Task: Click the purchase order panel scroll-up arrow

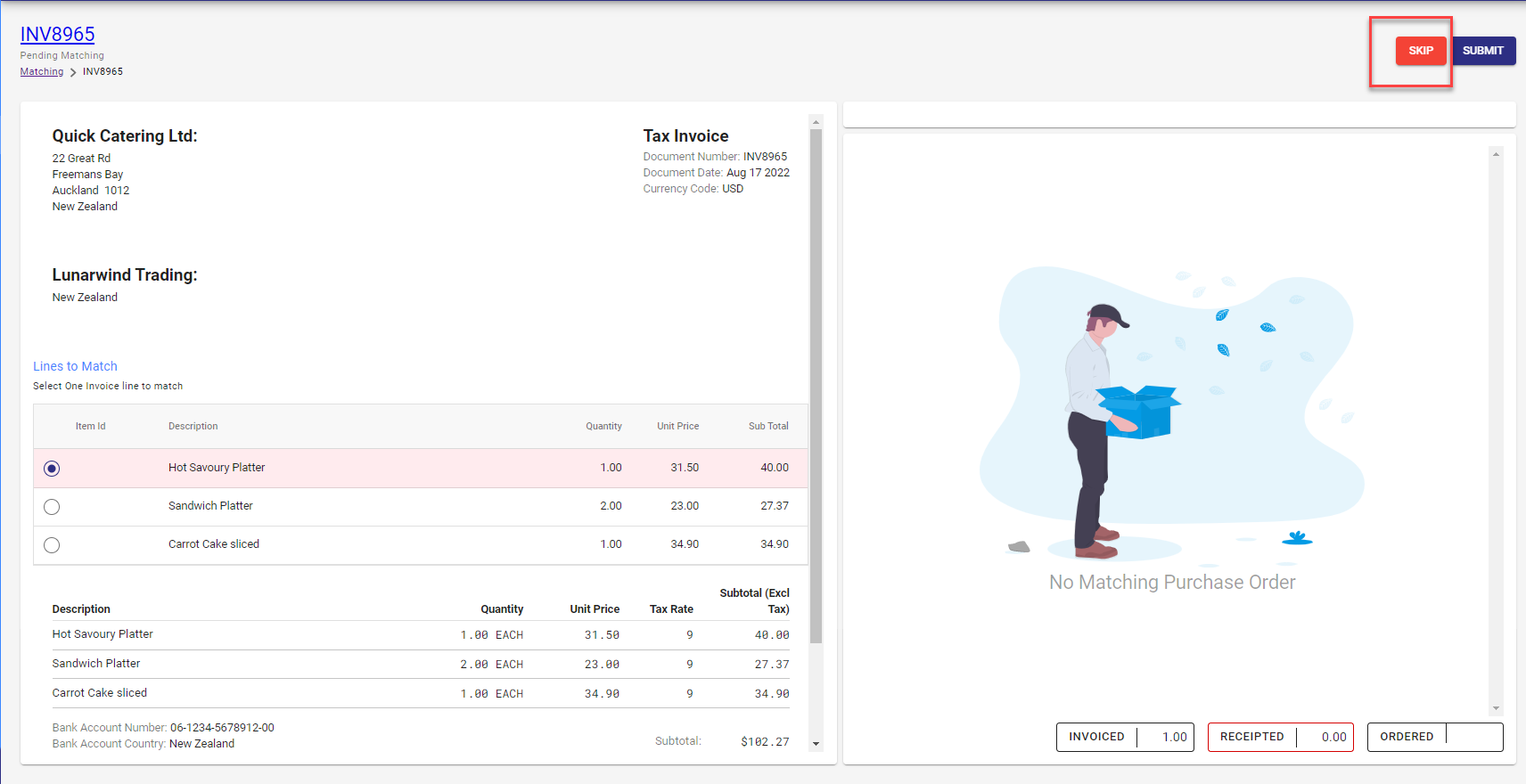Action: coord(1496,154)
